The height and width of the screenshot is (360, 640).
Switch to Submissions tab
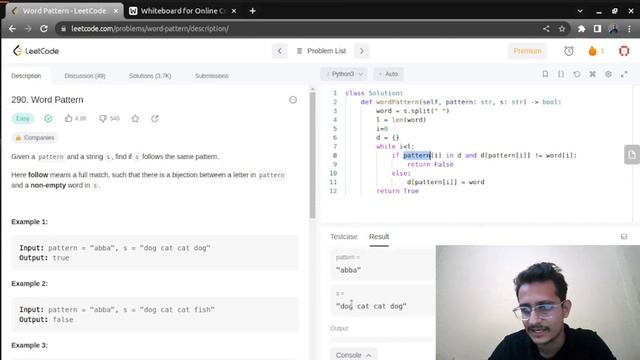211,76
